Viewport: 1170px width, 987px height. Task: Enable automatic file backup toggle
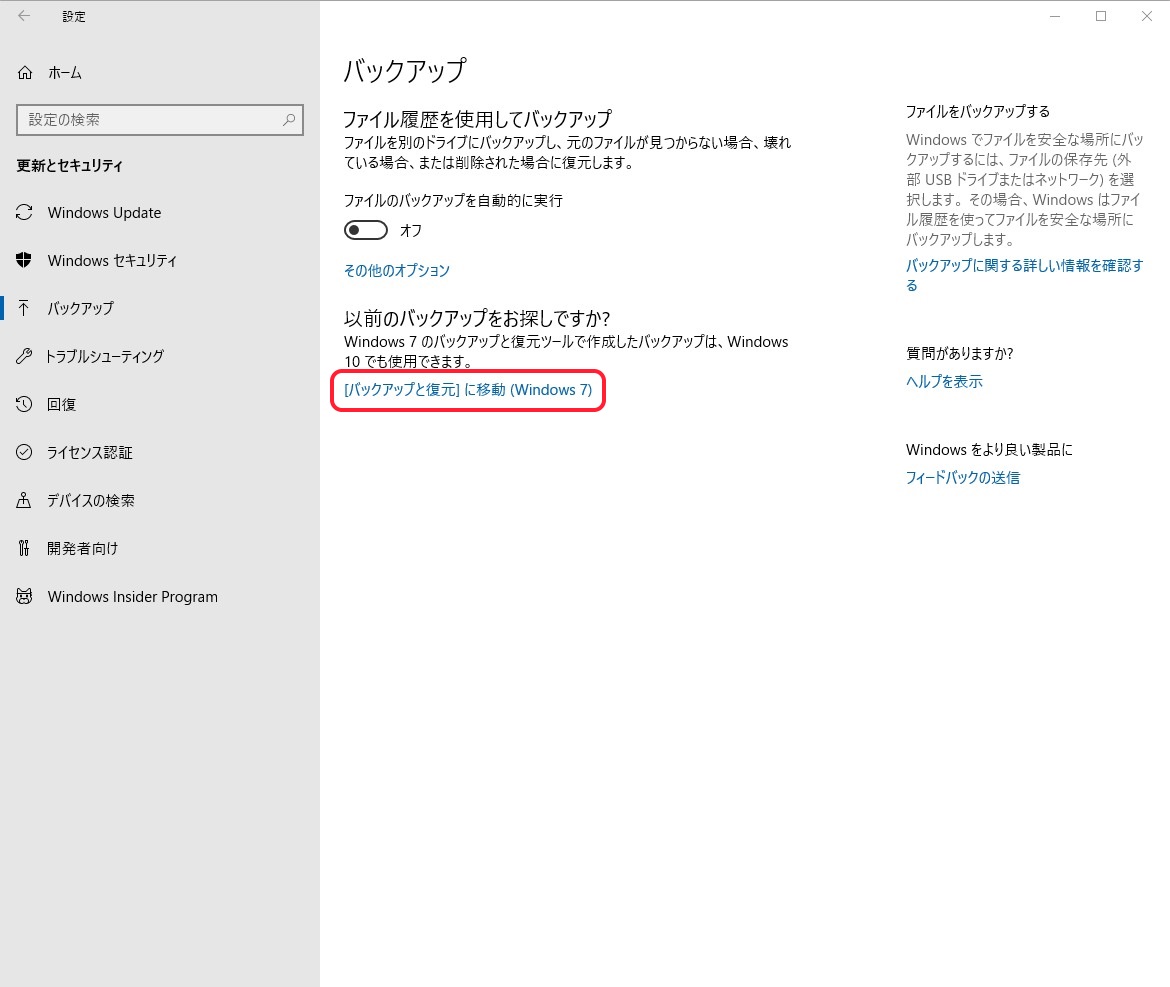pyautogui.click(x=365, y=231)
